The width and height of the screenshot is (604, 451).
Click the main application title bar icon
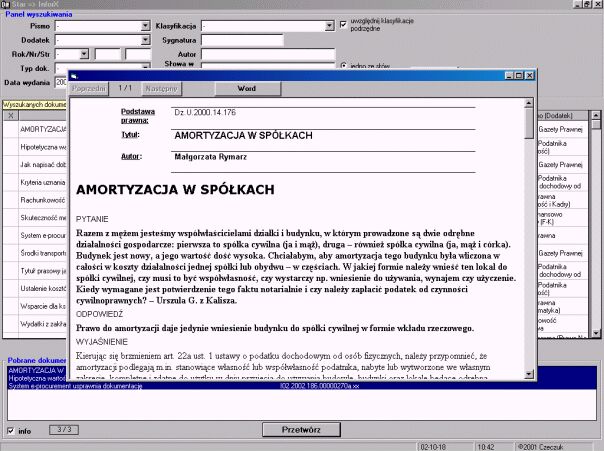click(5, 4)
